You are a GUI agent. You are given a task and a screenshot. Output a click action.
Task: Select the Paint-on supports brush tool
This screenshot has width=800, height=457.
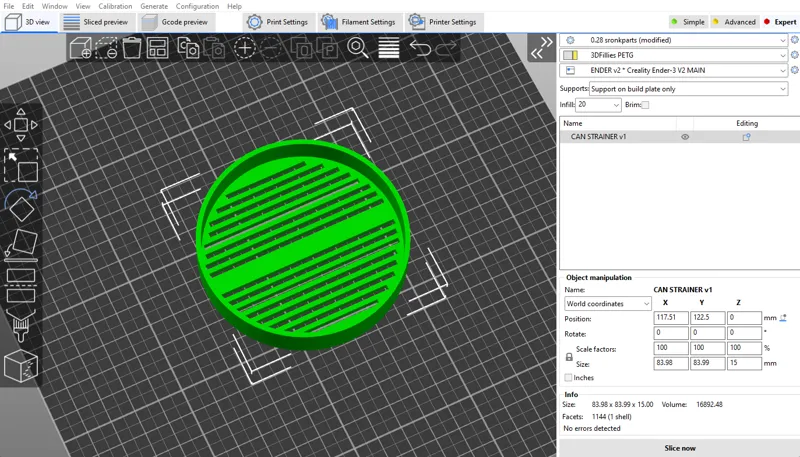(21, 325)
